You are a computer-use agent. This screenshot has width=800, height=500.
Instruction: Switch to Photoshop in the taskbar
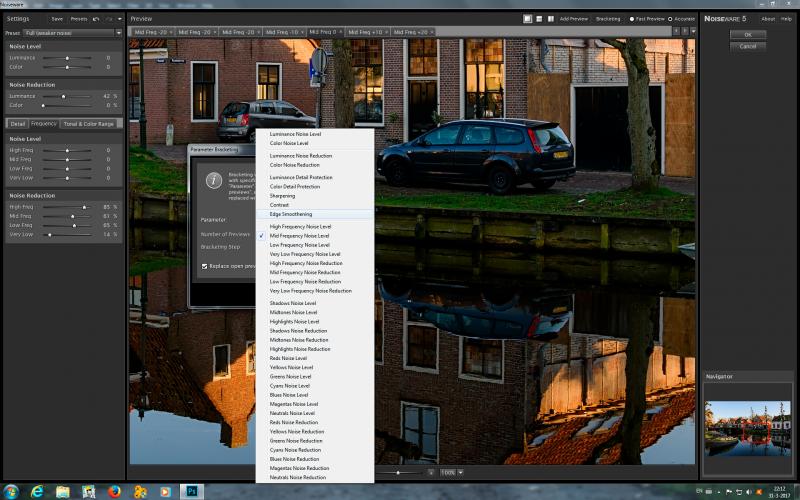(x=192, y=491)
